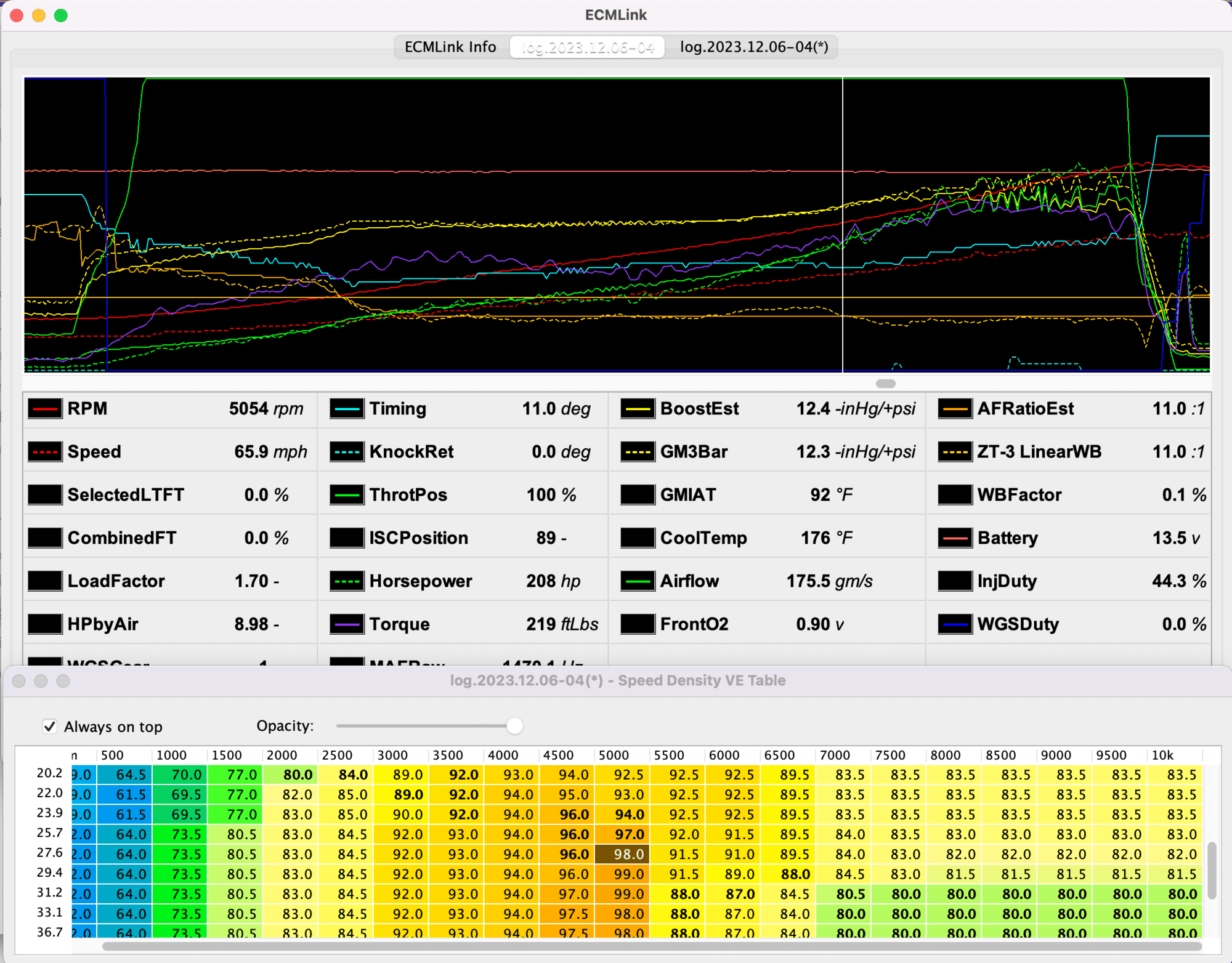
Task: Click the VE table vertical scrollbar
Action: [x=1212, y=871]
